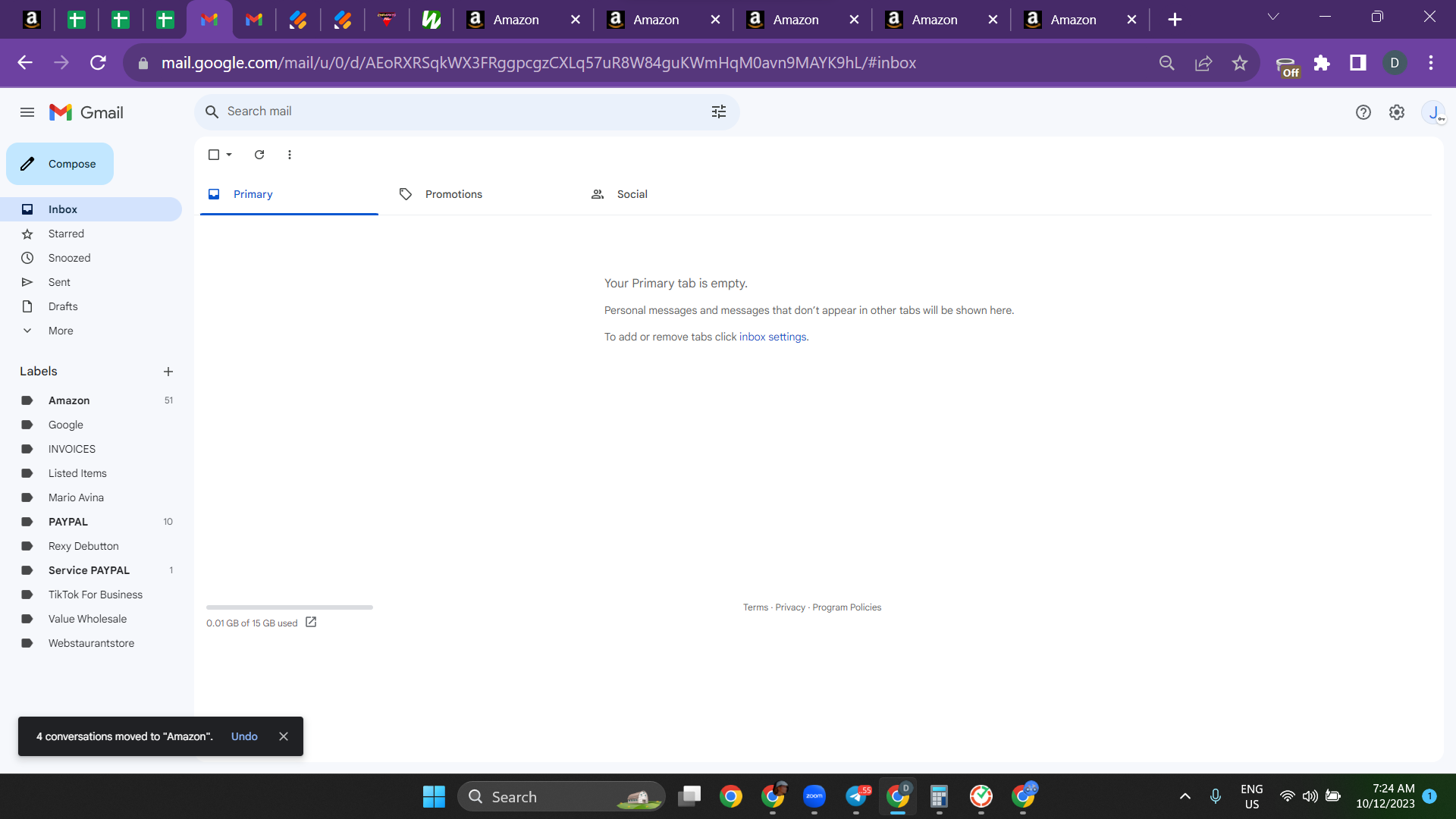The width and height of the screenshot is (1456, 819).
Task: Open Privacy link
Action: tap(790, 607)
